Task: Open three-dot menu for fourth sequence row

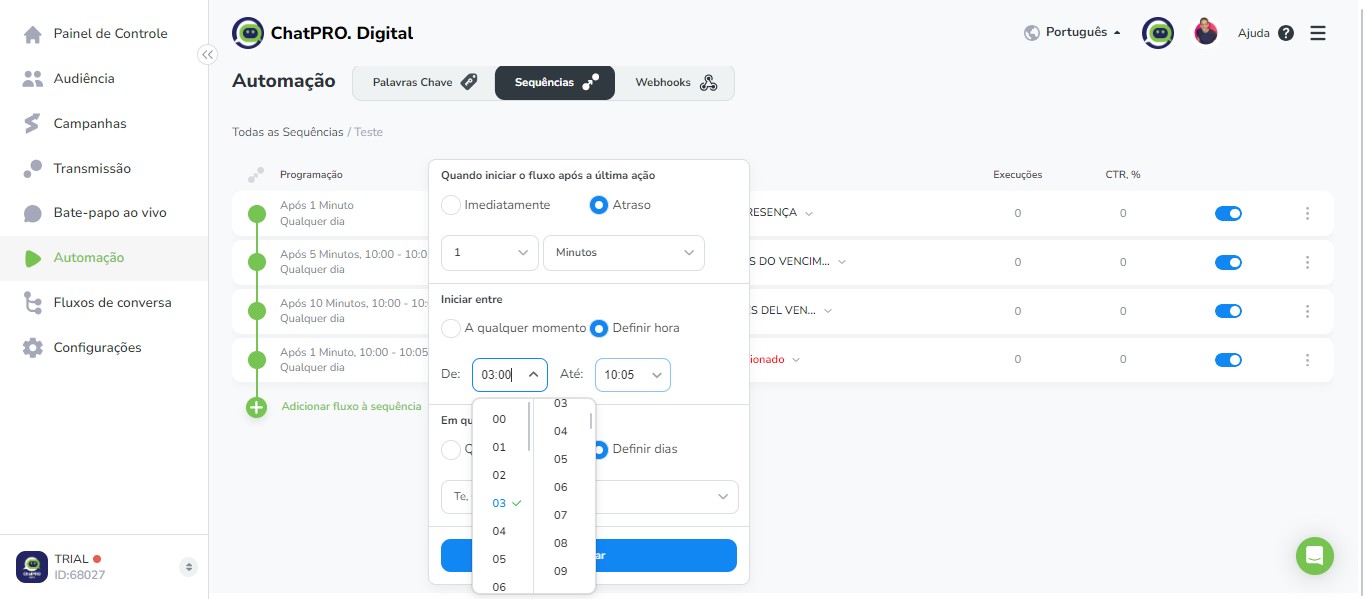Action: (x=1307, y=360)
